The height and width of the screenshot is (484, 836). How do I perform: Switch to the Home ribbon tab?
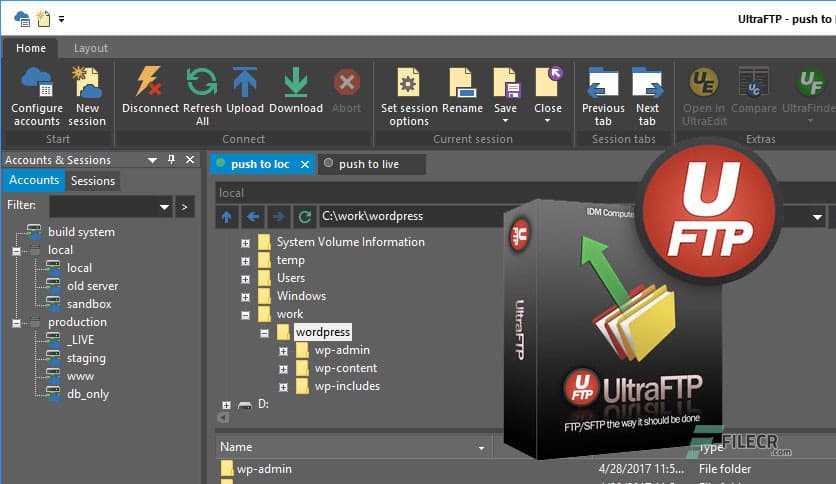[31, 48]
